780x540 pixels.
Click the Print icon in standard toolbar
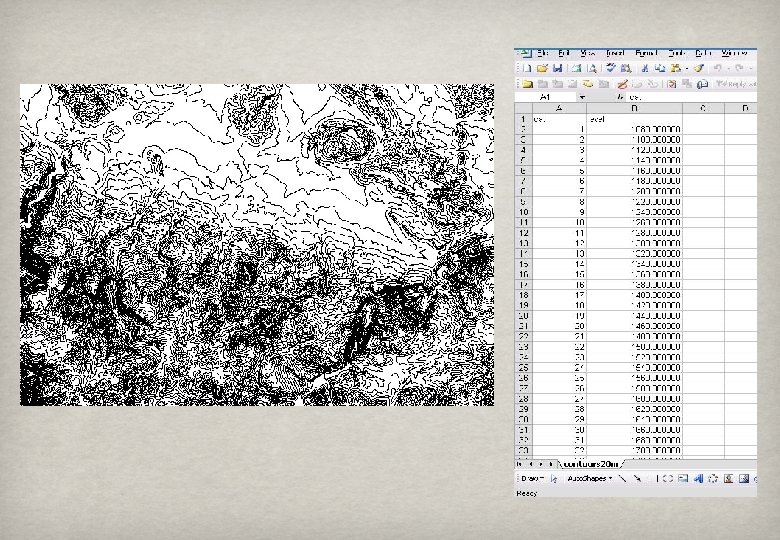pos(577,69)
